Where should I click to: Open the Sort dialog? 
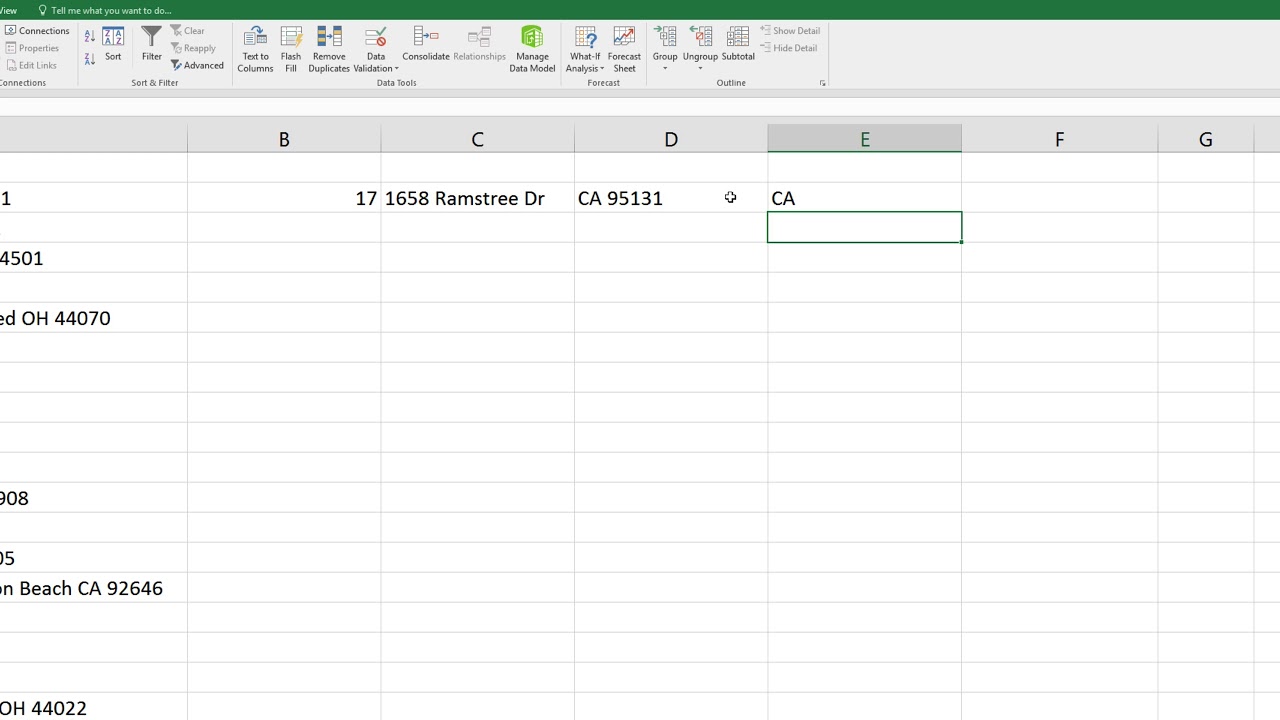point(113,44)
